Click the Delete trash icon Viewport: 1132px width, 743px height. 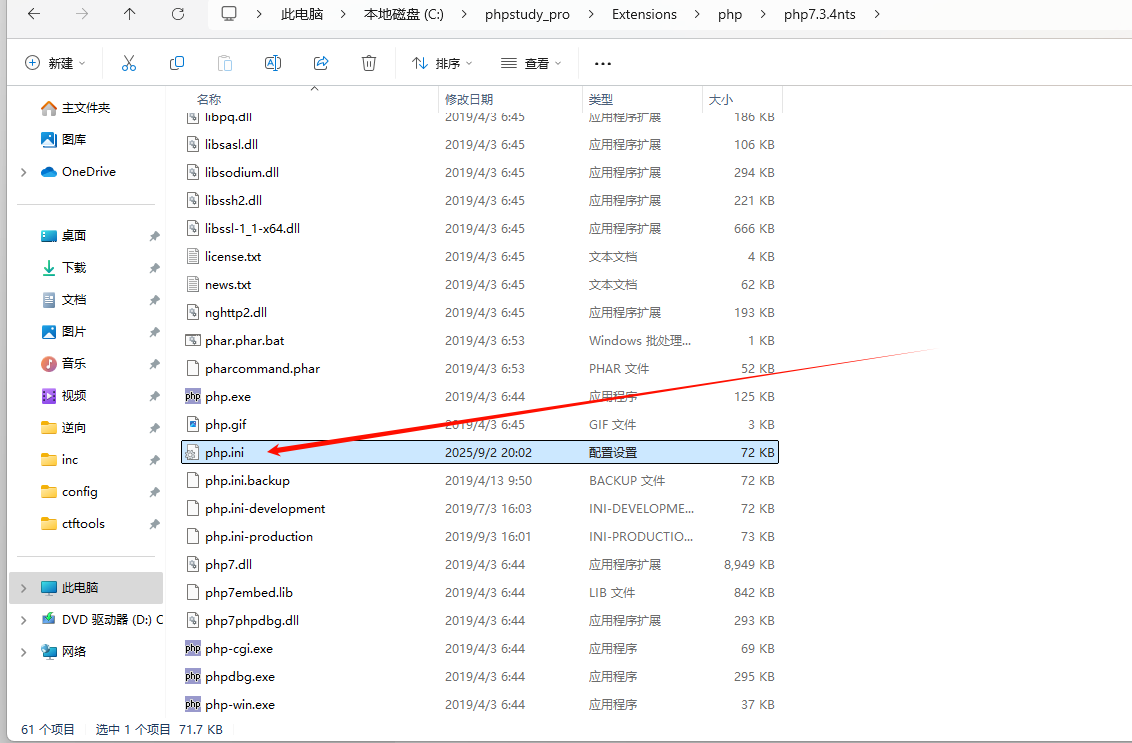click(x=369, y=63)
